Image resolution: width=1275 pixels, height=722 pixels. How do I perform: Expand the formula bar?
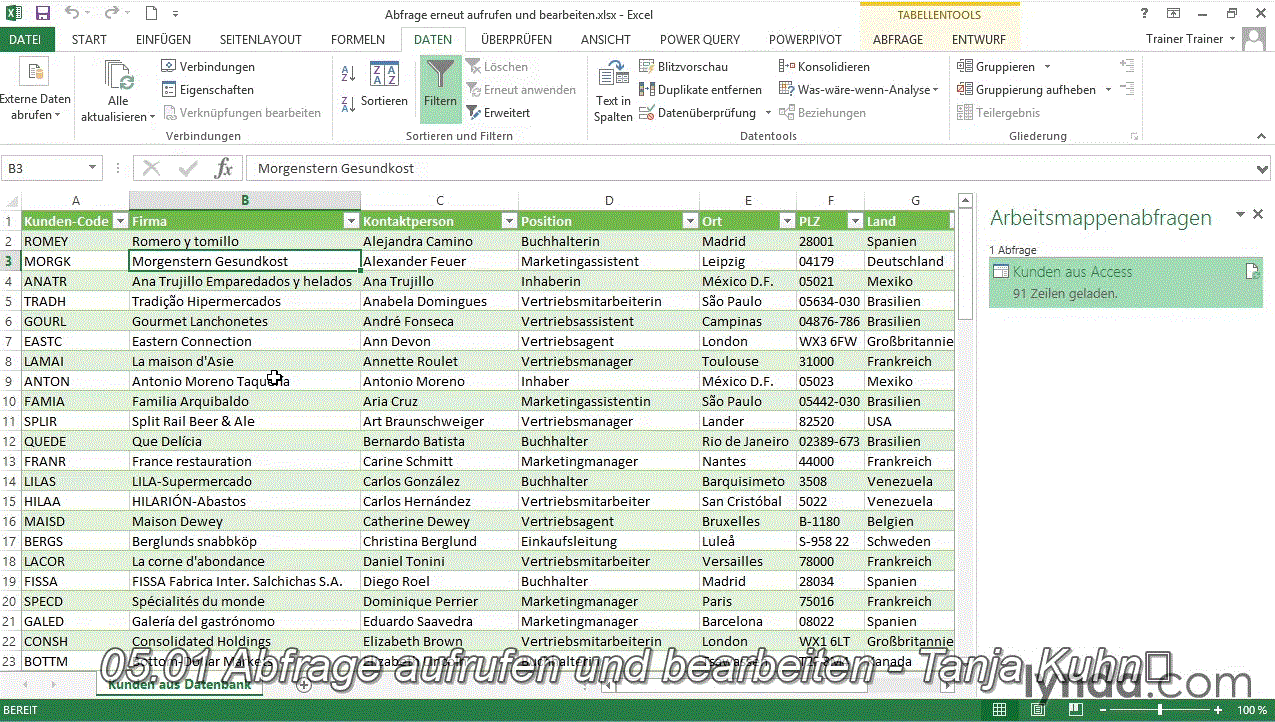1262,169
